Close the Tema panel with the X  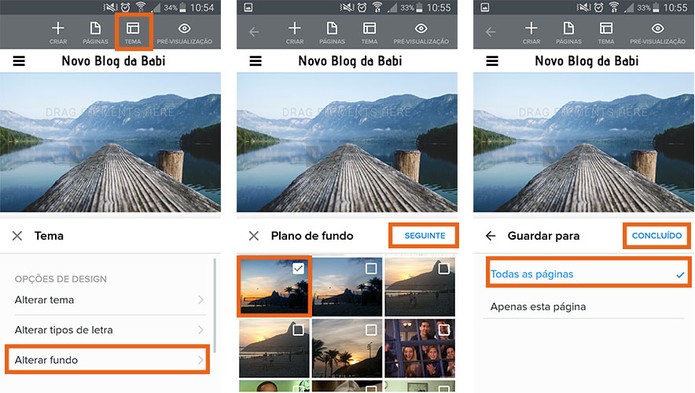tap(17, 236)
